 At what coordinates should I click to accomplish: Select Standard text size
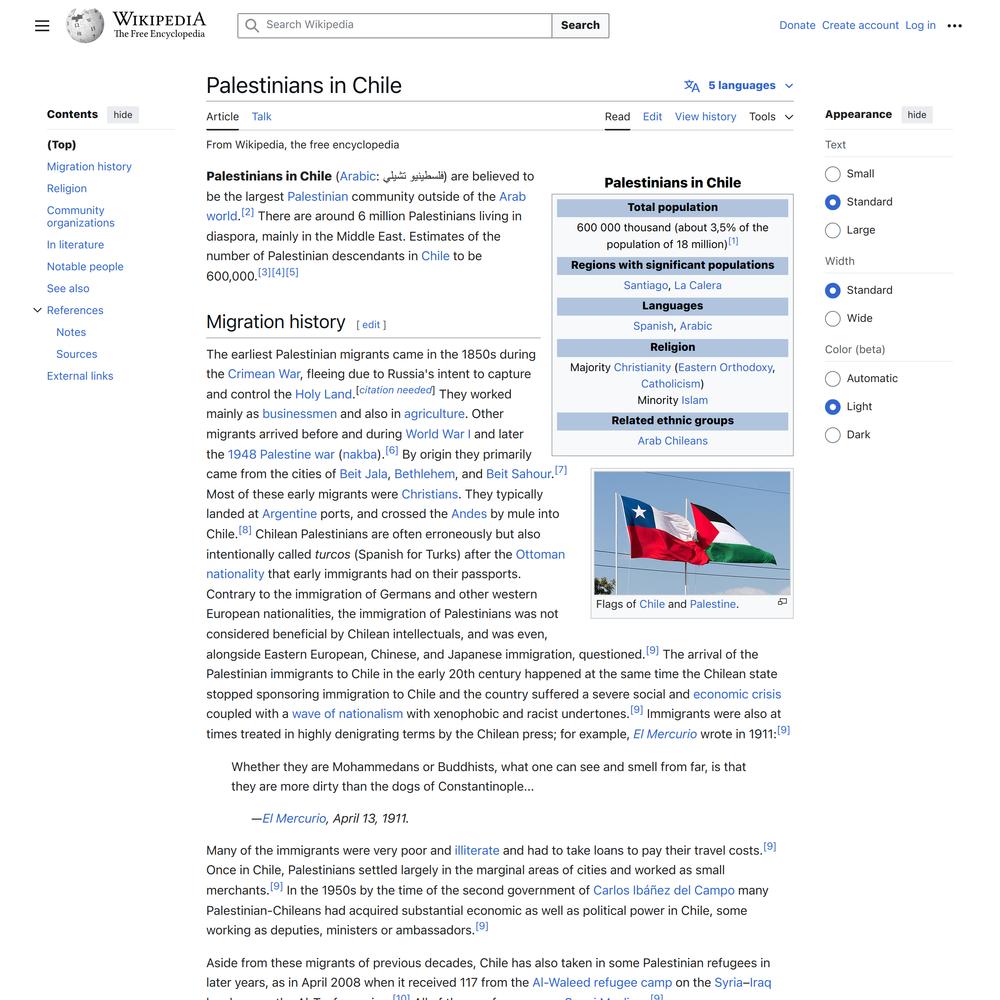[x=832, y=202]
